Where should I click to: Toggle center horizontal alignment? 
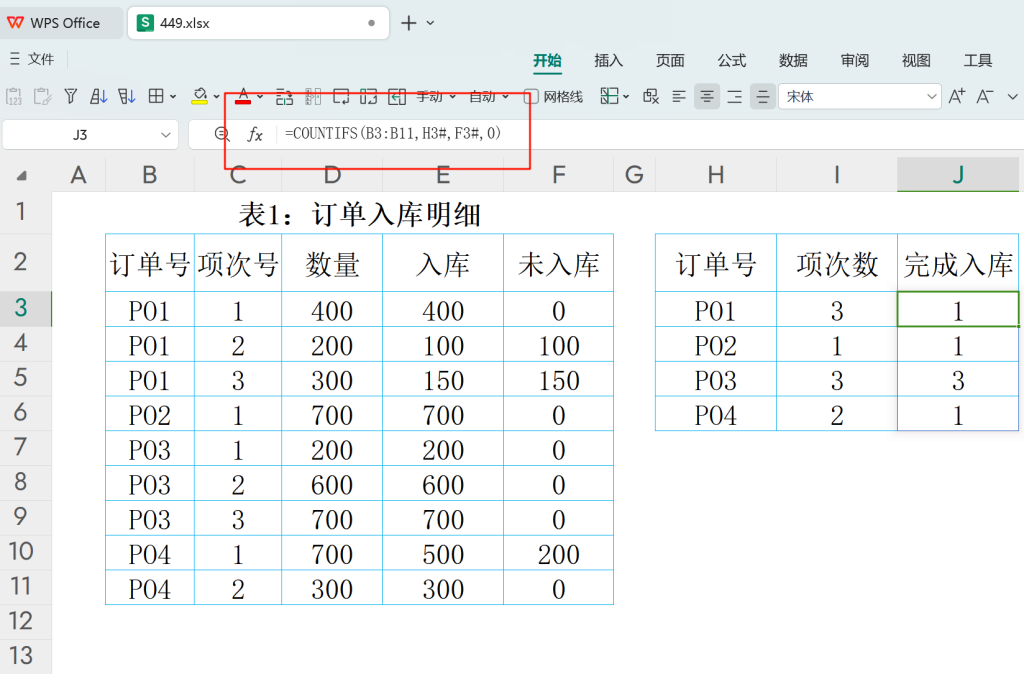pyautogui.click(x=707, y=97)
